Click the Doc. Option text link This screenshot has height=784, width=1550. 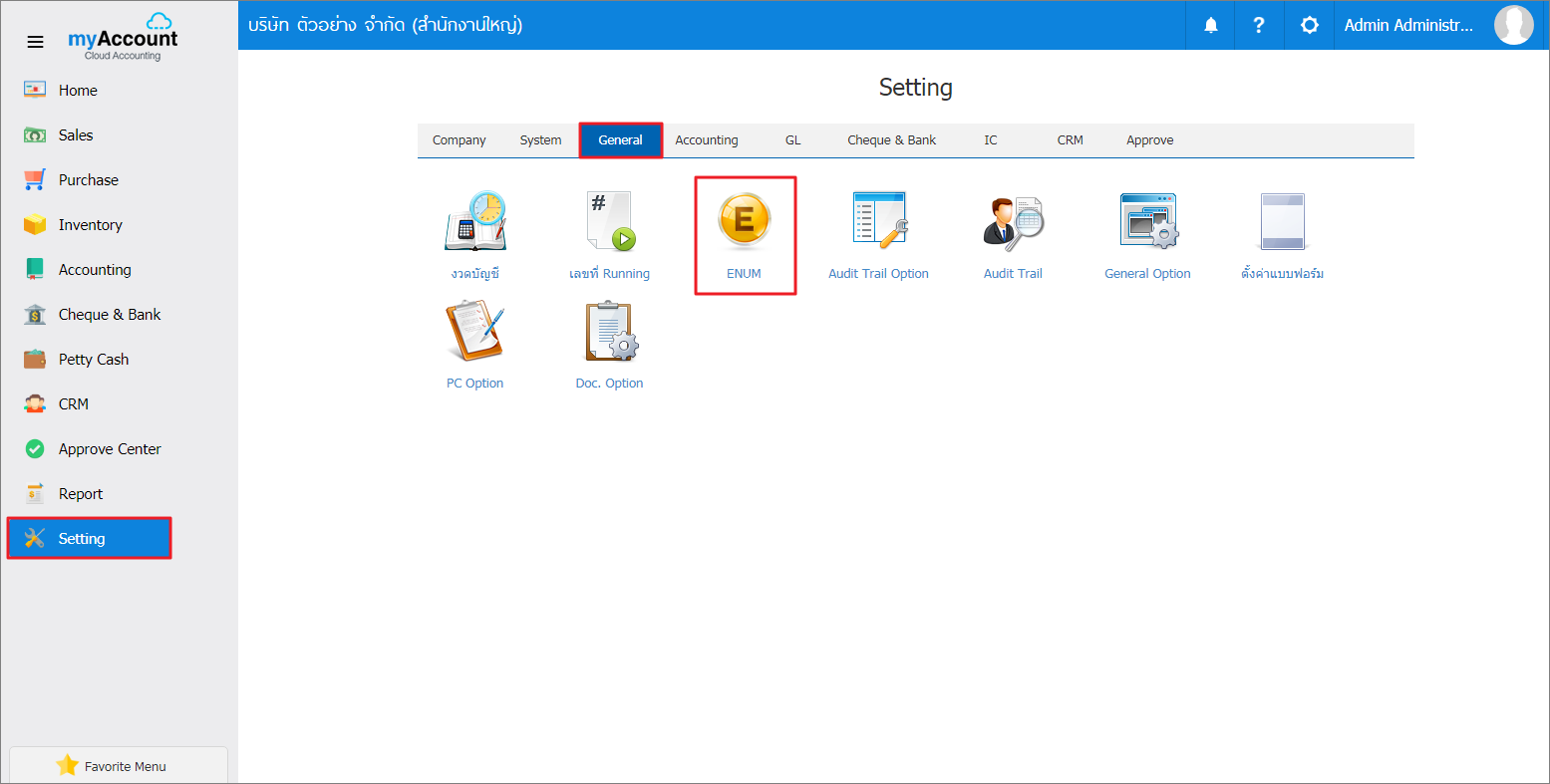pos(609,384)
